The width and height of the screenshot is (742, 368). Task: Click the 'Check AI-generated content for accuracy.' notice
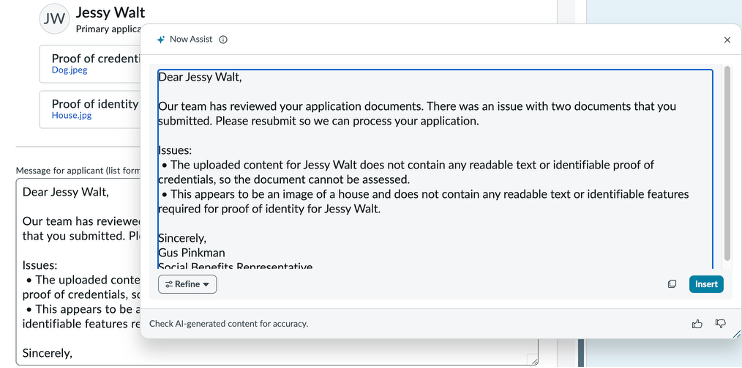pos(229,324)
